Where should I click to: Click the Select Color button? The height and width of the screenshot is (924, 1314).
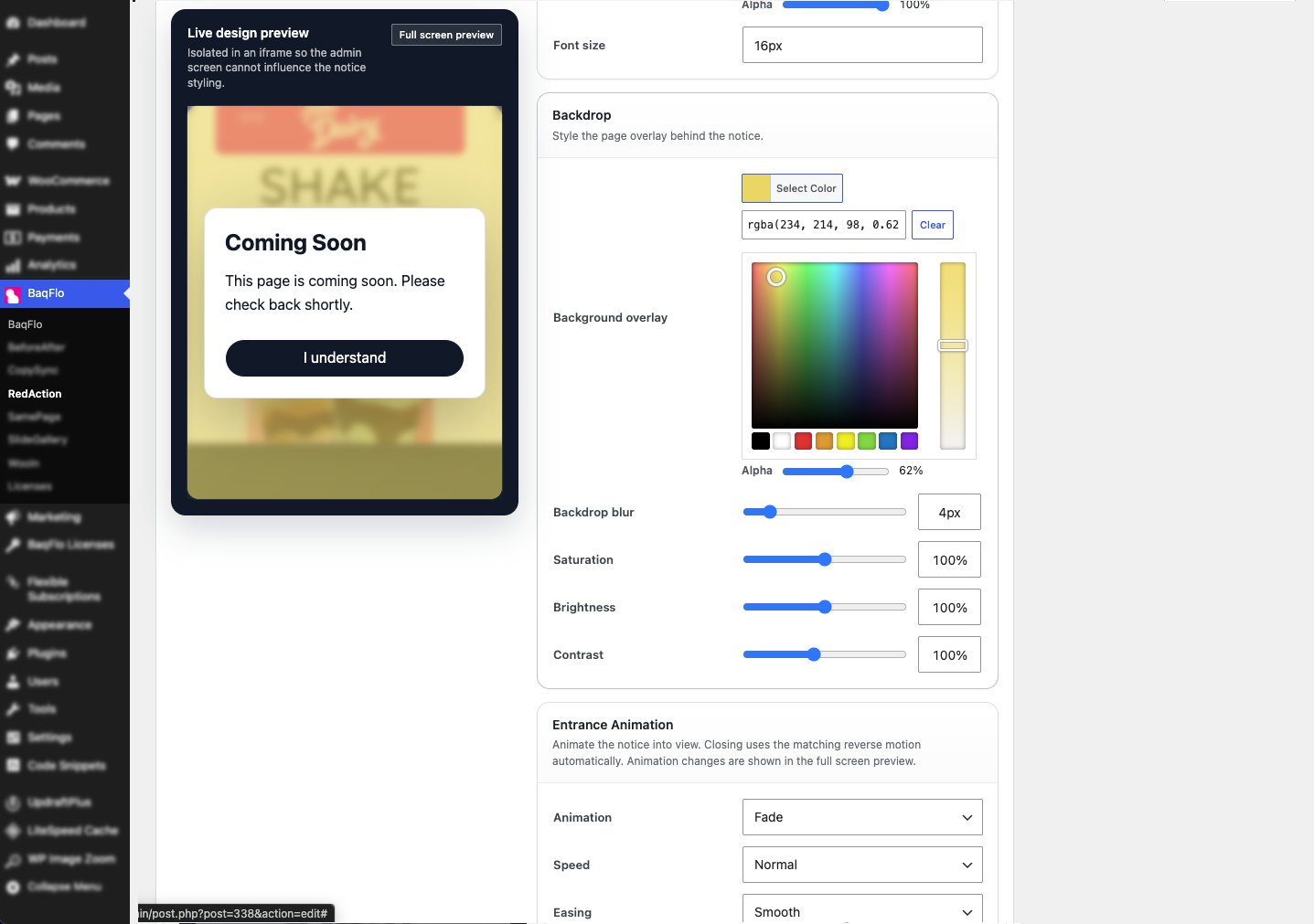pyautogui.click(x=792, y=188)
